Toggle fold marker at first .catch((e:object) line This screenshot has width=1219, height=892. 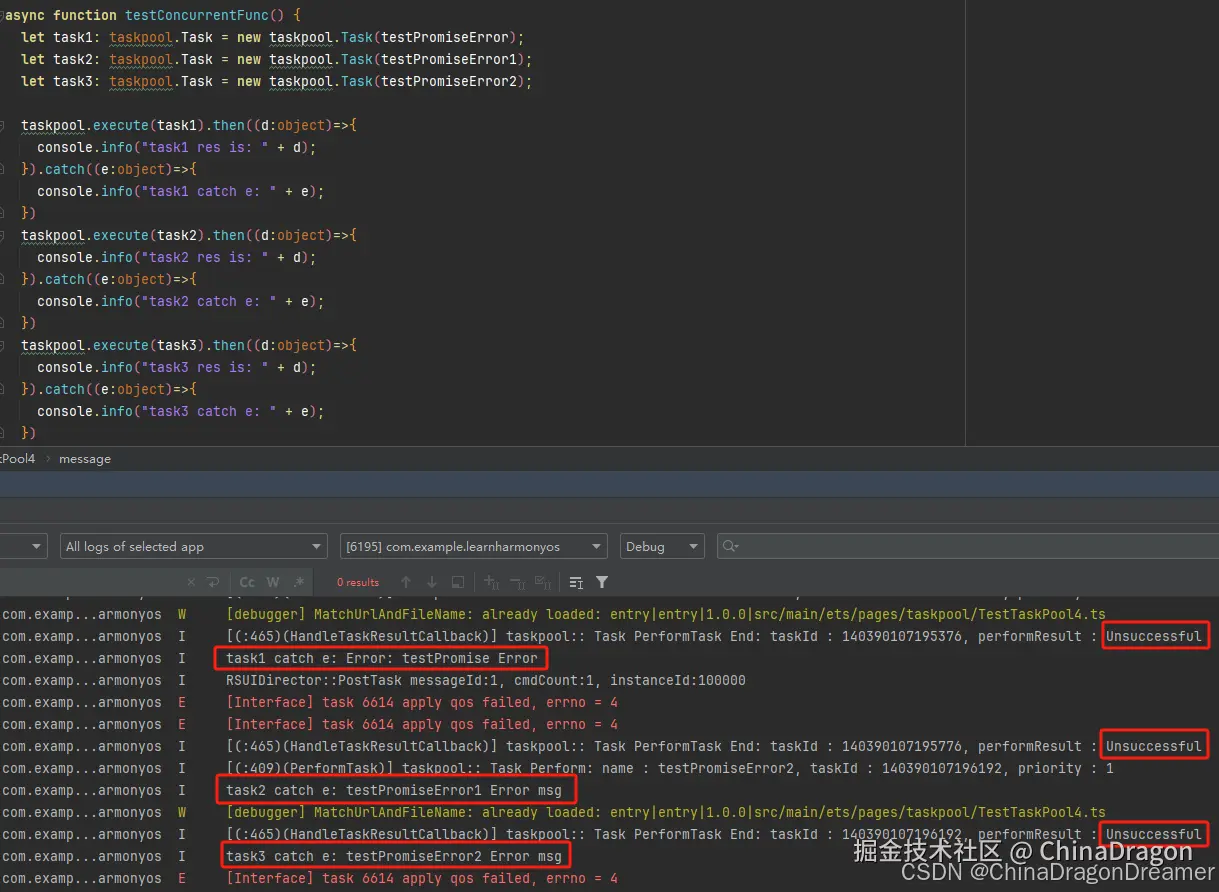point(3,170)
